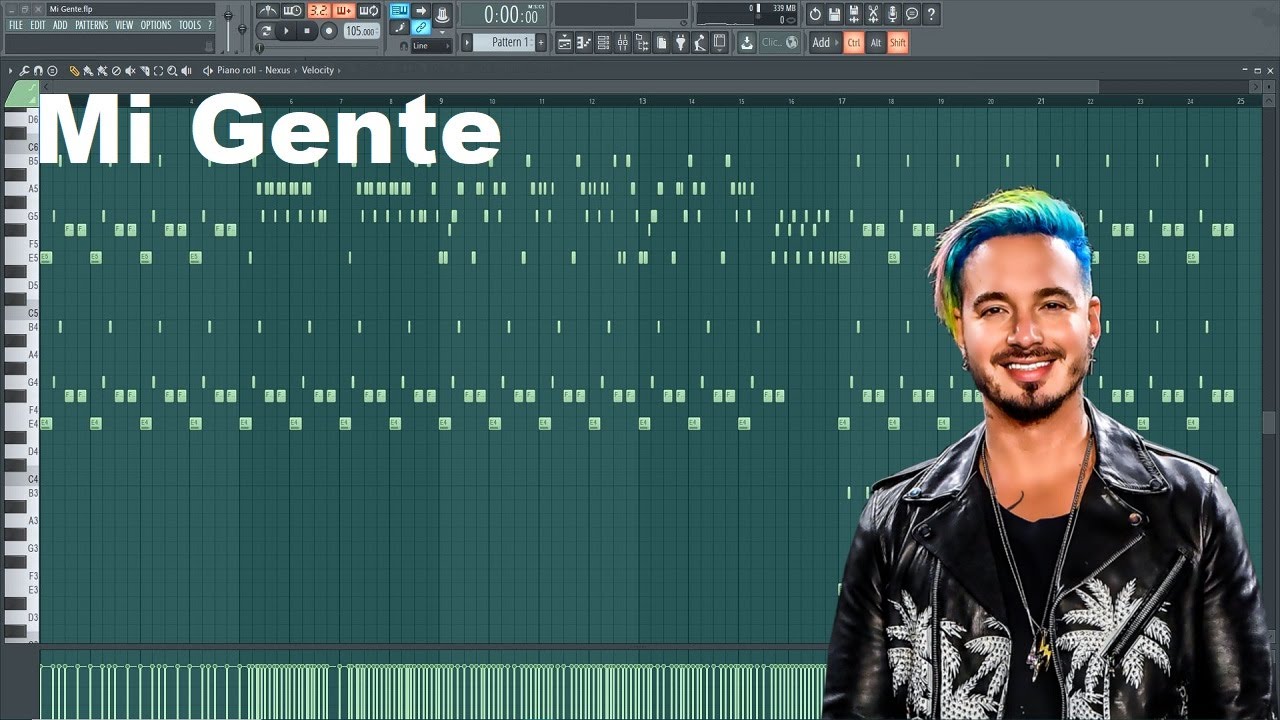This screenshot has height=720, width=1280.
Task: Click the Play button
Action: tap(286, 31)
